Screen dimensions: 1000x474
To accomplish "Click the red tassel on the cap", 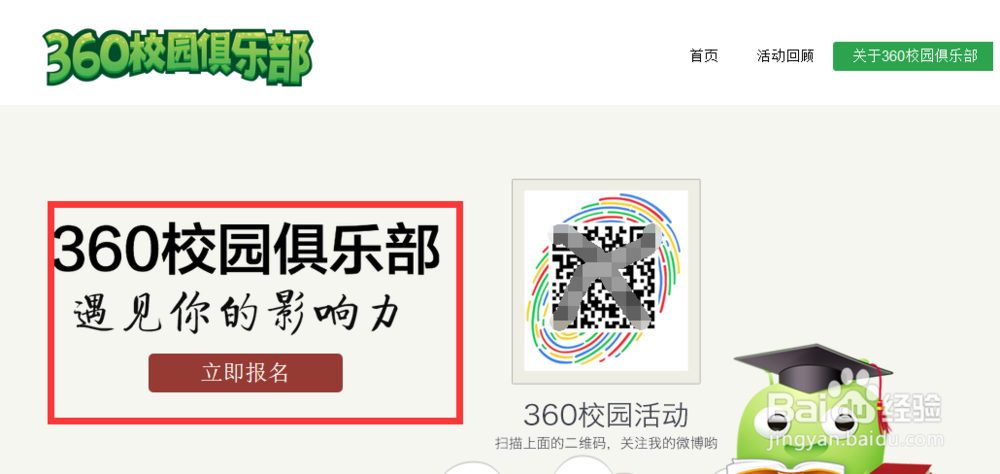I will (881, 399).
